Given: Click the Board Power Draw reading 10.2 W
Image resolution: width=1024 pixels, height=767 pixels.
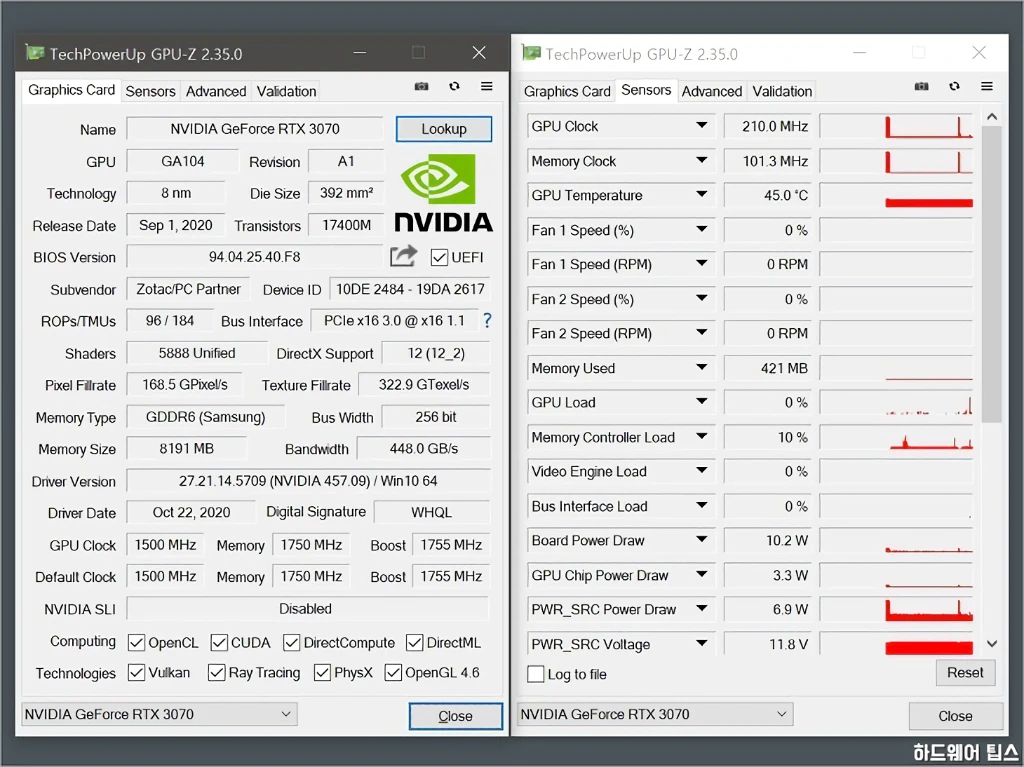Looking at the screenshot, I should pos(767,540).
